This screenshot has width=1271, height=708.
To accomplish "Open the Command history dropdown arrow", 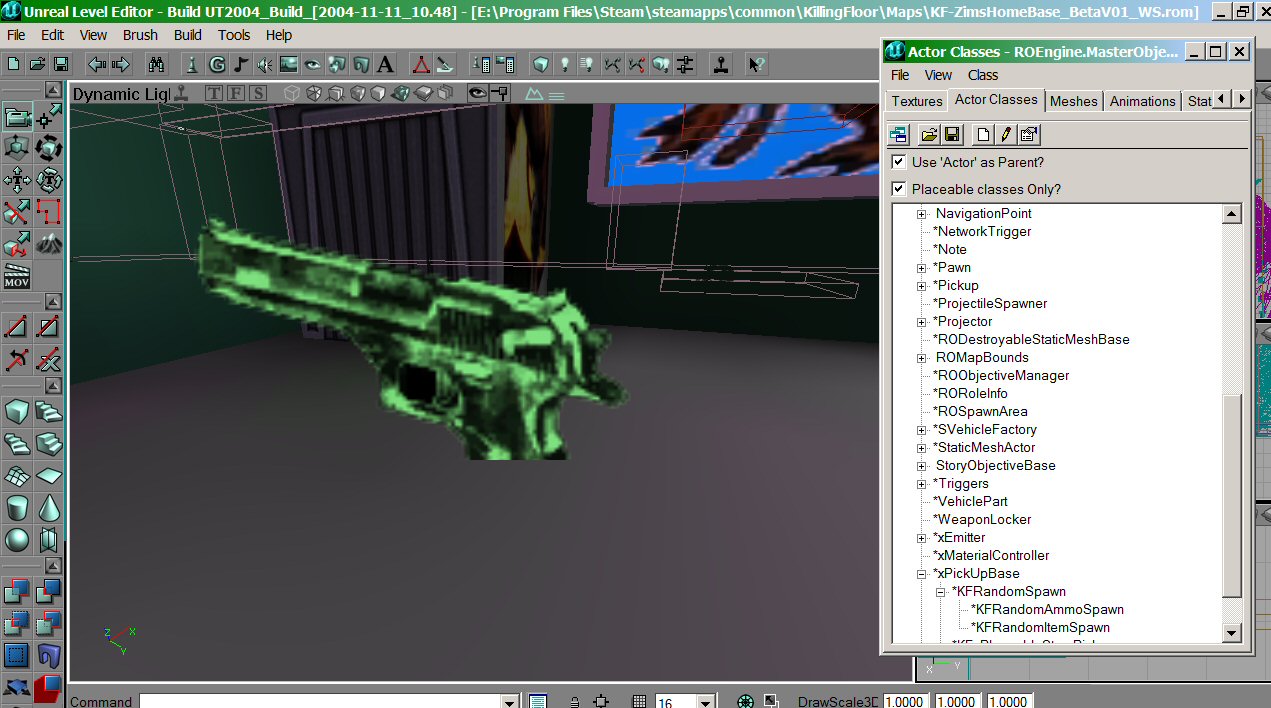I will click(509, 702).
